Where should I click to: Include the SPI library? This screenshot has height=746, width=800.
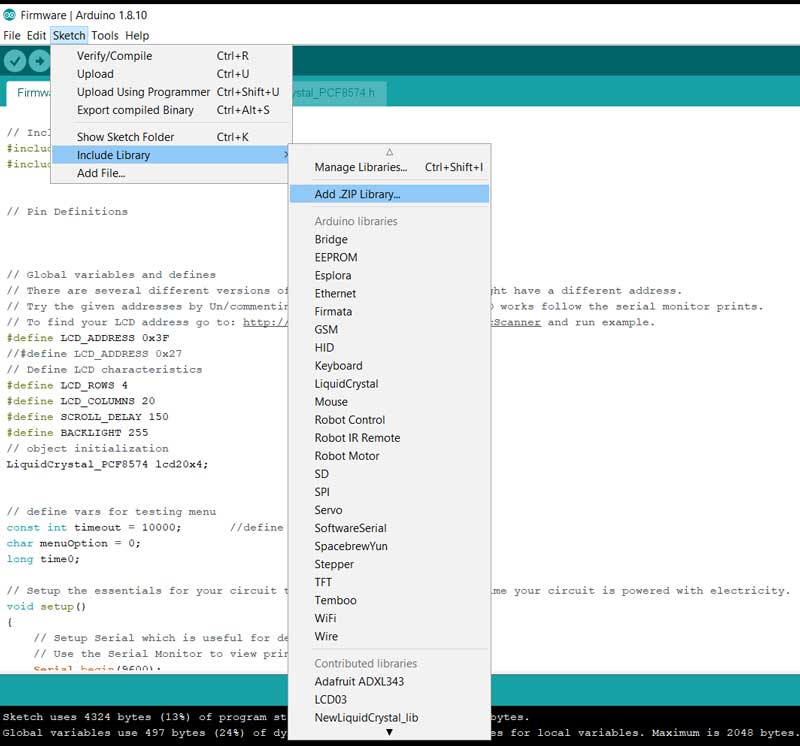[x=389, y=492]
